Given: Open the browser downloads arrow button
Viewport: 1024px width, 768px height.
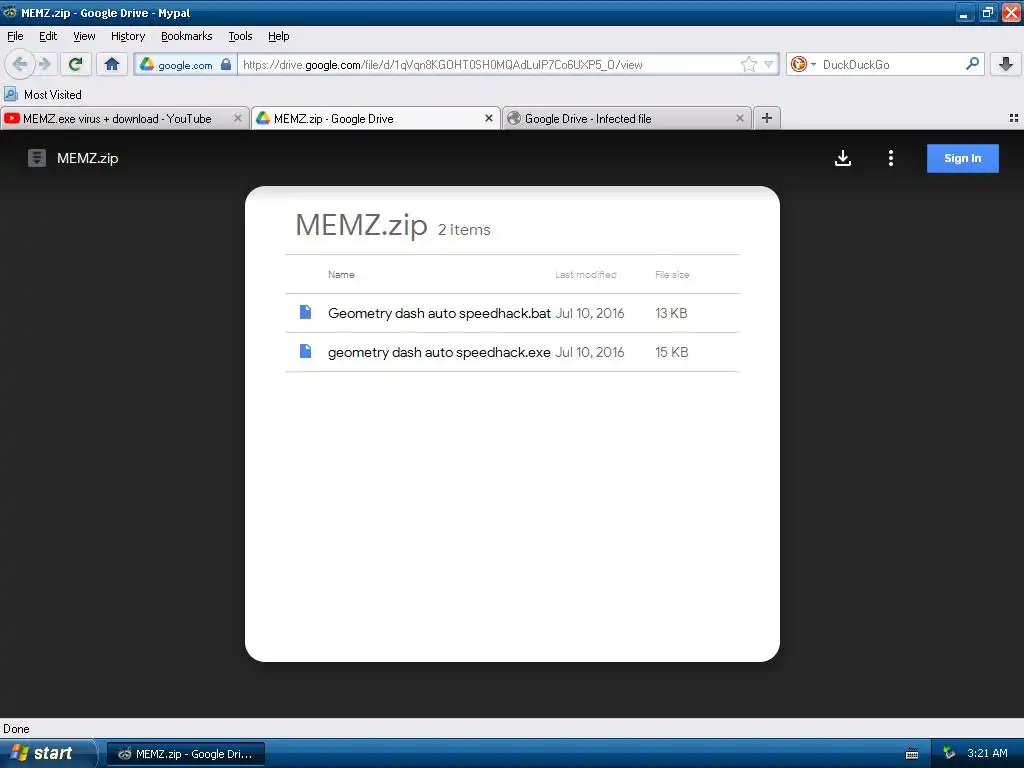Looking at the screenshot, I should tap(1006, 64).
